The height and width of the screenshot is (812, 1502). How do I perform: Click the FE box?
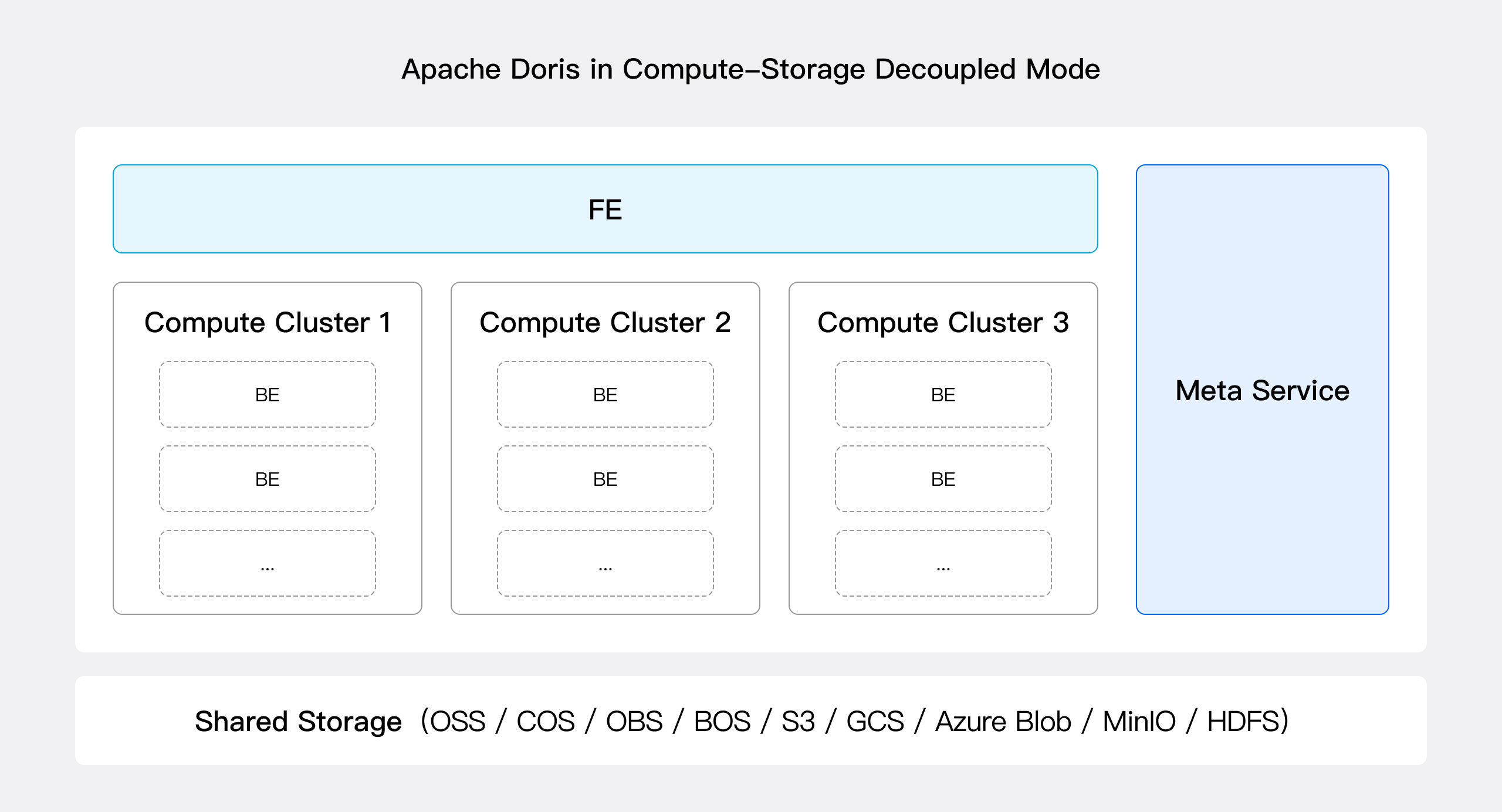coord(605,209)
